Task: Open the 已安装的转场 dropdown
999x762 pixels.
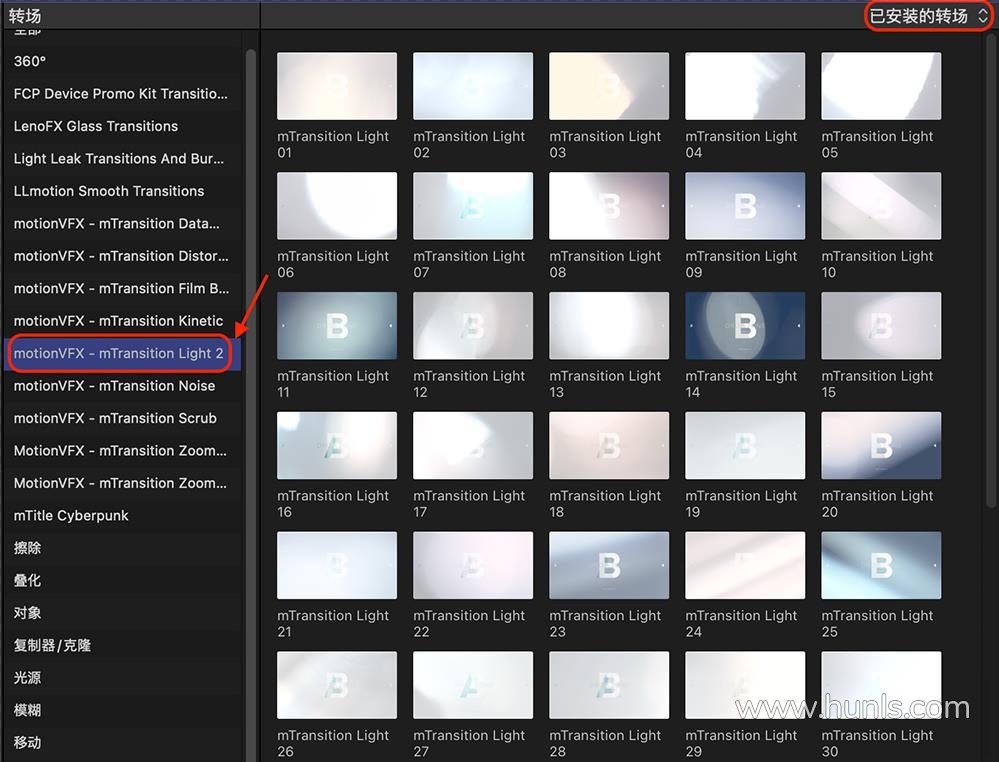Action: tap(928, 15)
